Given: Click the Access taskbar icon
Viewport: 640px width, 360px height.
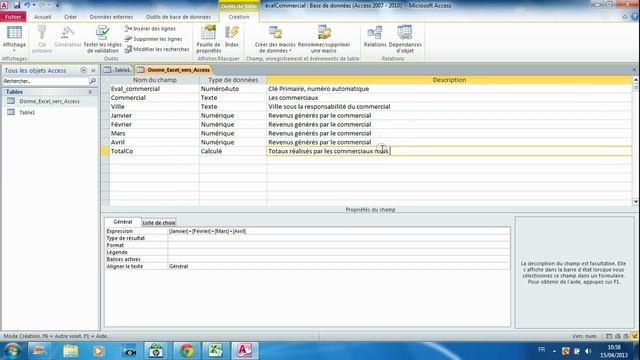Looking at the screenshot, I should click(244, 351).
